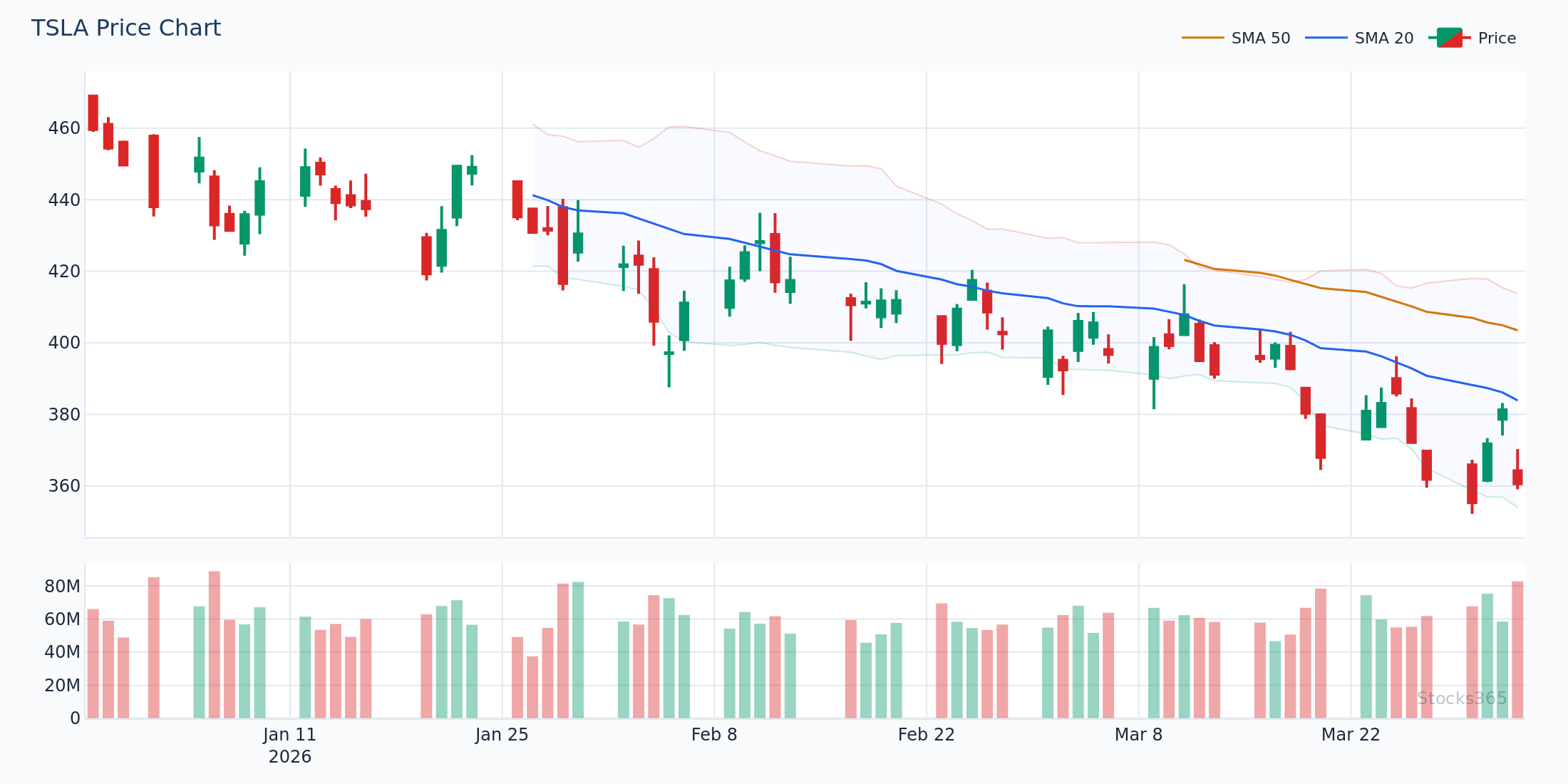Open the Stocks365 watermark link
This screenshot has width=1568, height=784.
(x=1461, y=698)
